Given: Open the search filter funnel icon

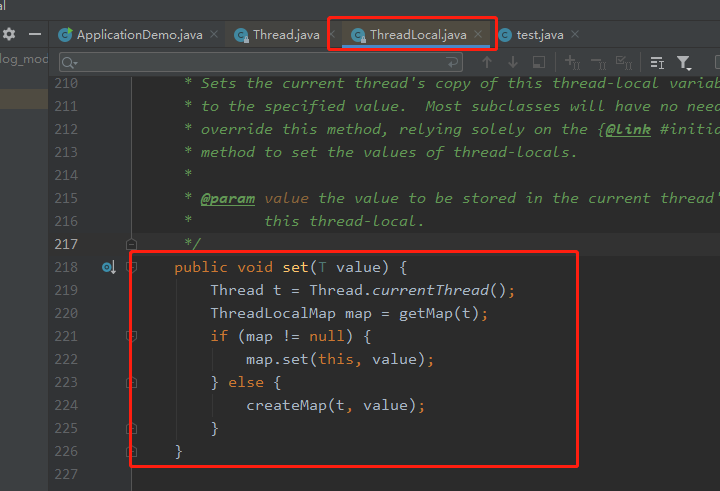Looking at the screenshot, I should 684,62.
